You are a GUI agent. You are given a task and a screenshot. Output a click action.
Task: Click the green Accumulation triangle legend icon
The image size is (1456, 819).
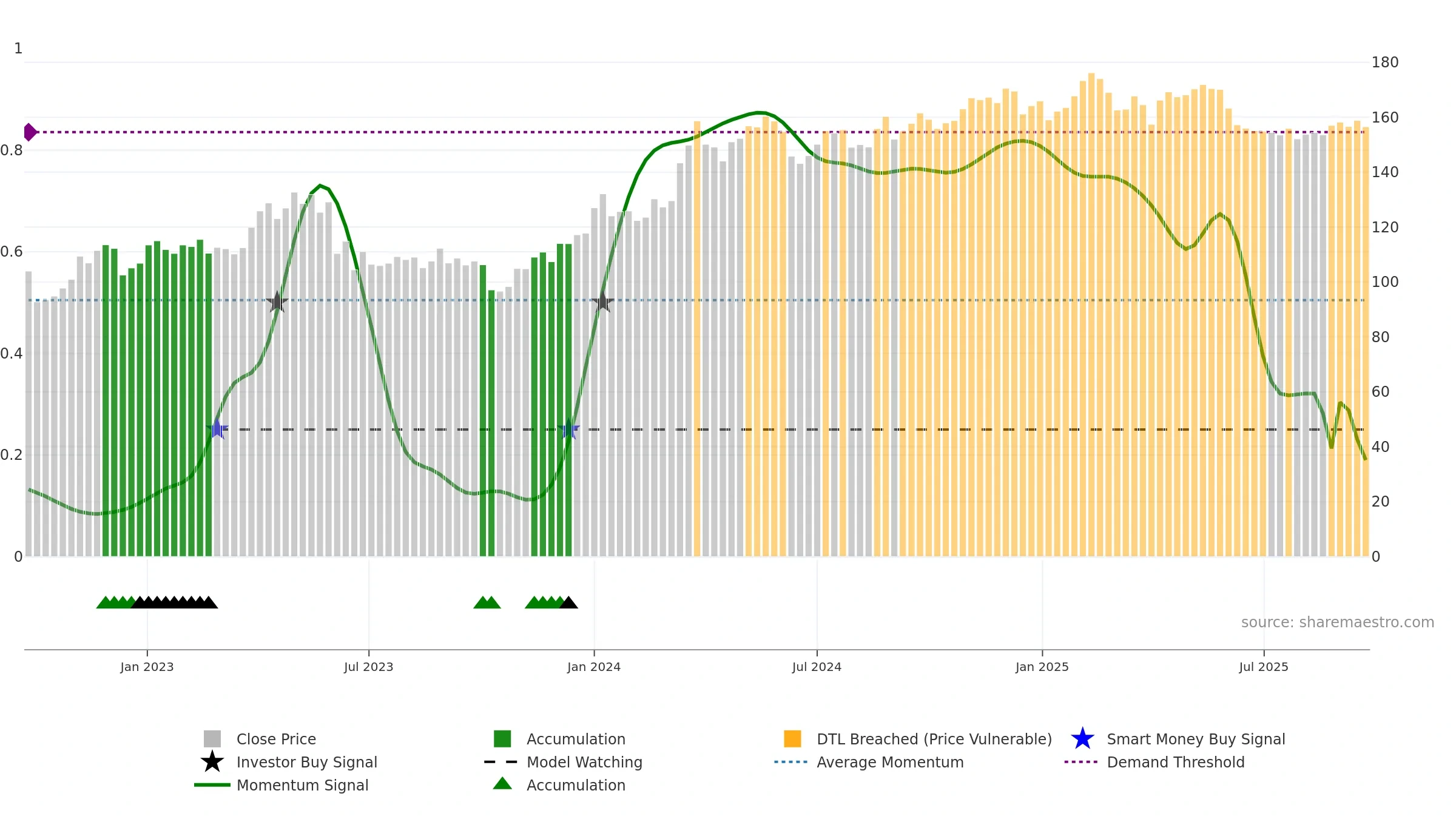pos(502,784)
